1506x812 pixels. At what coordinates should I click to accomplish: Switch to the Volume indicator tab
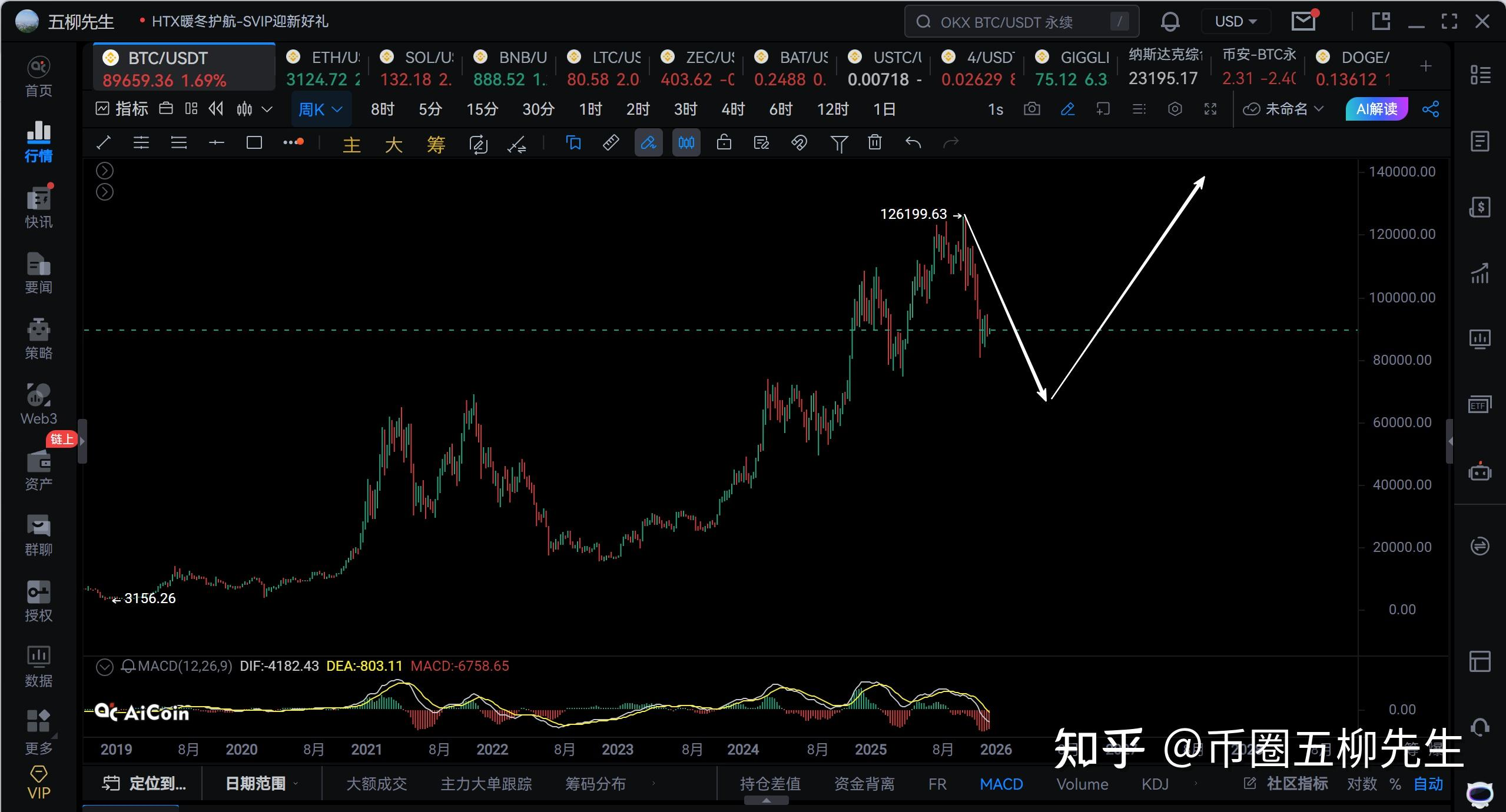click(x=1082, y=784)
